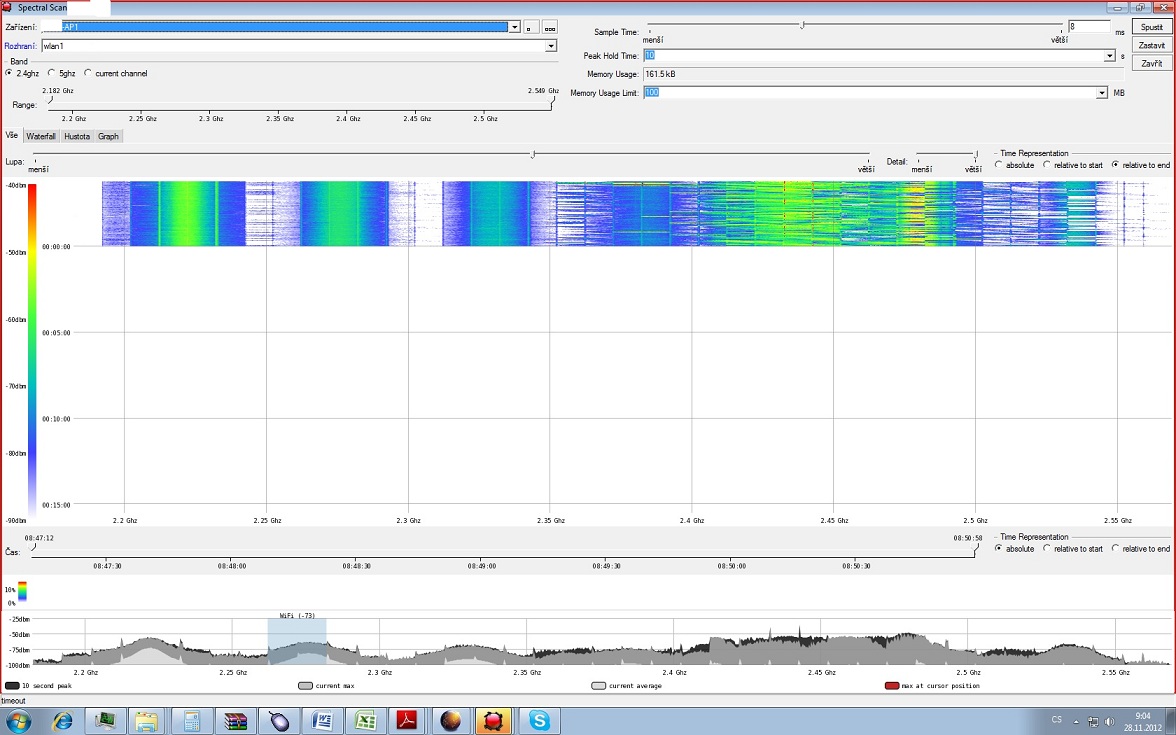This screenshot has width=1176, height=735.
Task: Open the globe browser icon in the taskbar
Action: coord(451,722)
